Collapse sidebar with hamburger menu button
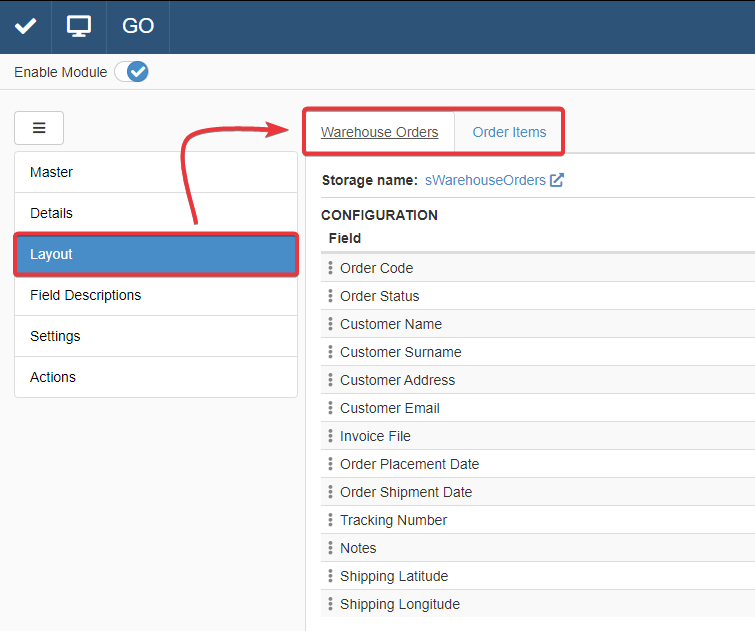The image size is (755, 631). (39, 128)
